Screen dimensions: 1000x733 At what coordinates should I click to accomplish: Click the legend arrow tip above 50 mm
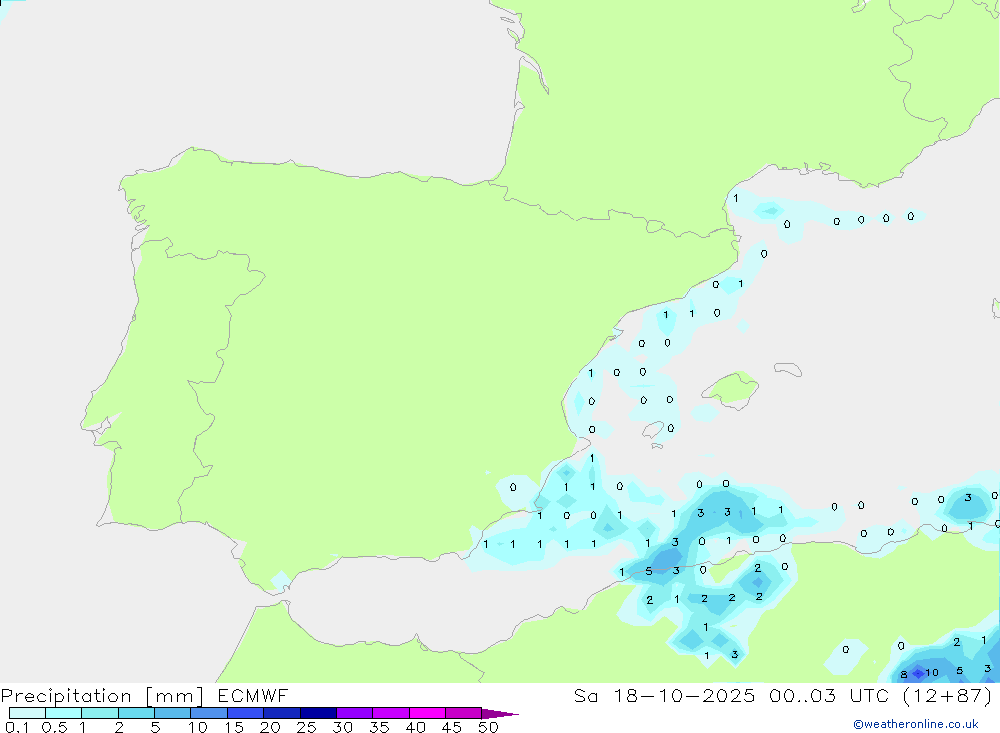coord(500,714)
